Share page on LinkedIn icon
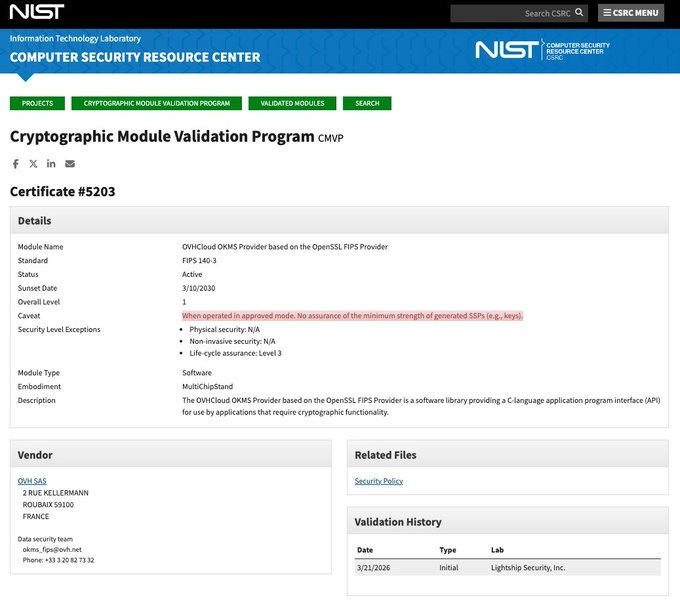The width and height of the screenshot is (680, 607). pyautogui.click(x=51, y=164)
